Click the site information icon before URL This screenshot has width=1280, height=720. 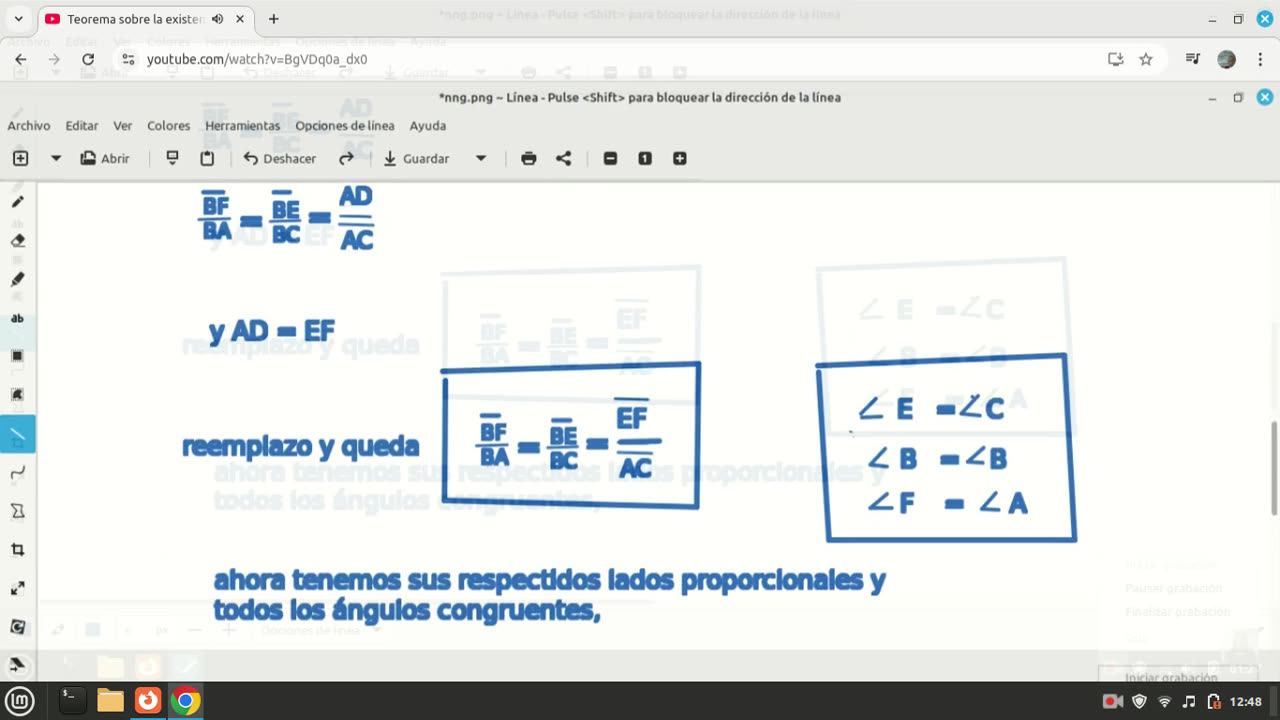126,59
